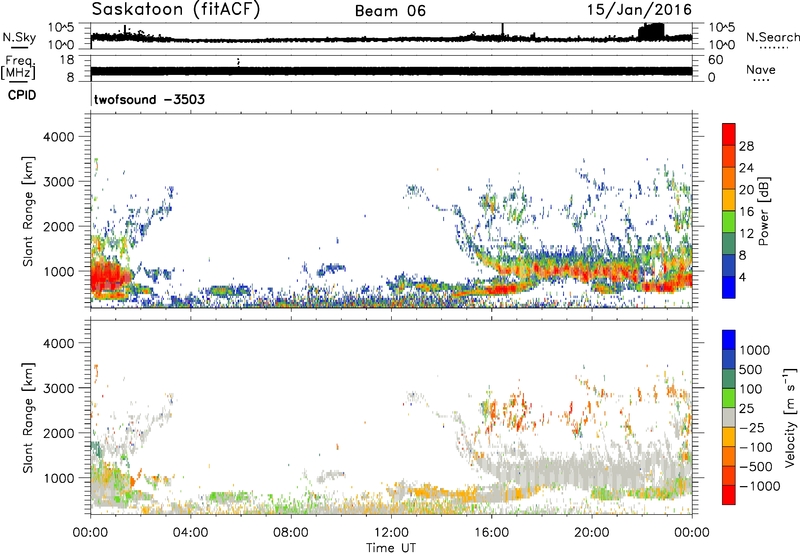Click the '1000' tick on Velocity scale

click(755, 350)
